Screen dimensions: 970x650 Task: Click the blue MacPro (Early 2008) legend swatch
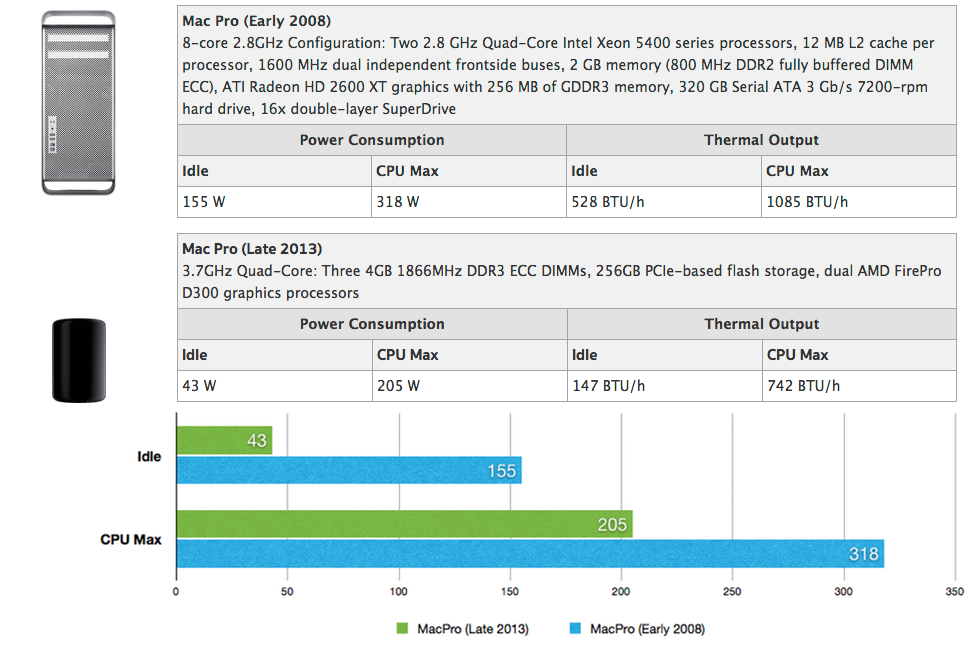click(575, 628)
